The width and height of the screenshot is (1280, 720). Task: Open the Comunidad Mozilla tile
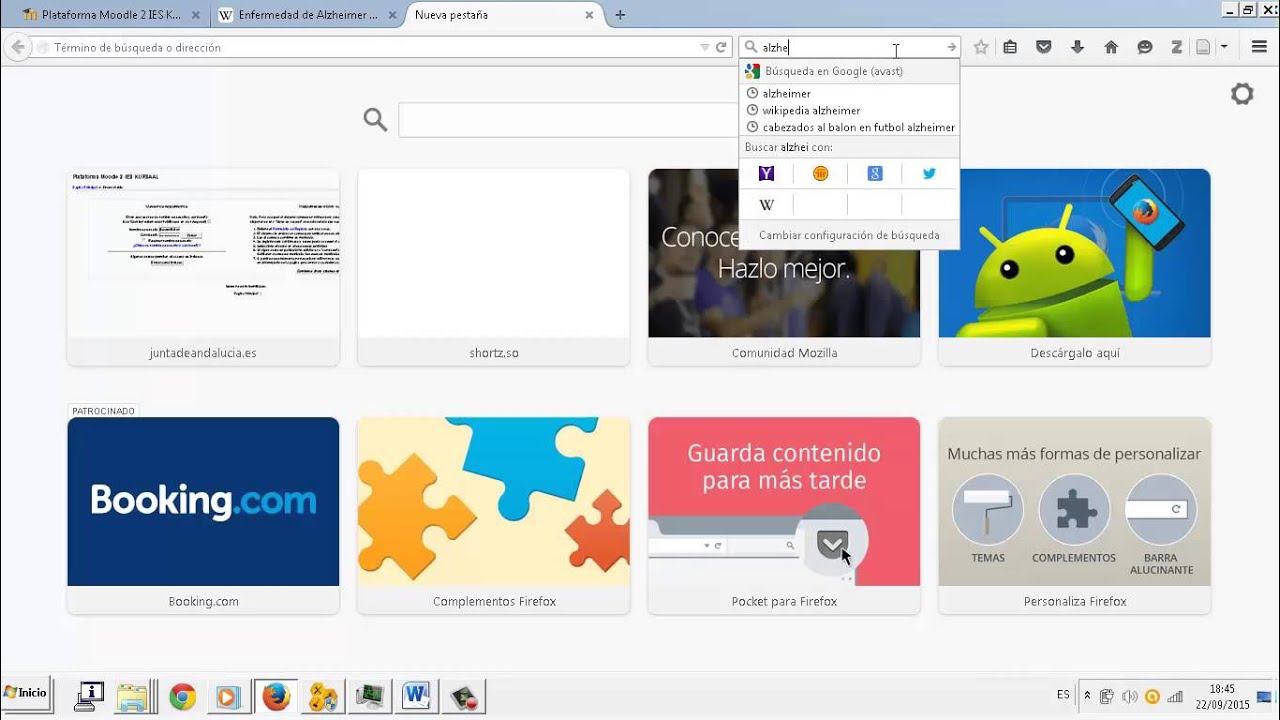click(x=784, y=267)
